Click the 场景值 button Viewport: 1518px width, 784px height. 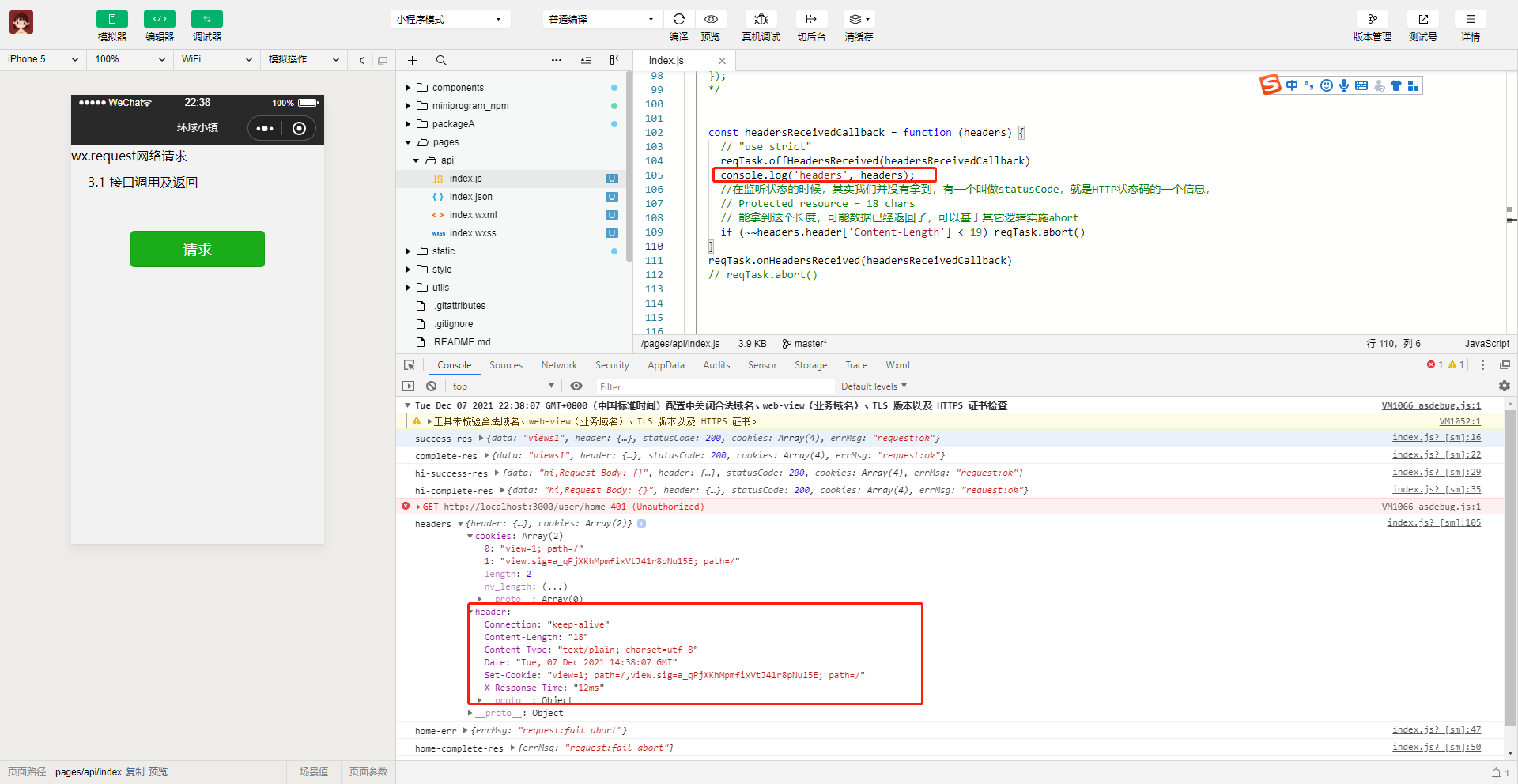(x=314, y=772)
